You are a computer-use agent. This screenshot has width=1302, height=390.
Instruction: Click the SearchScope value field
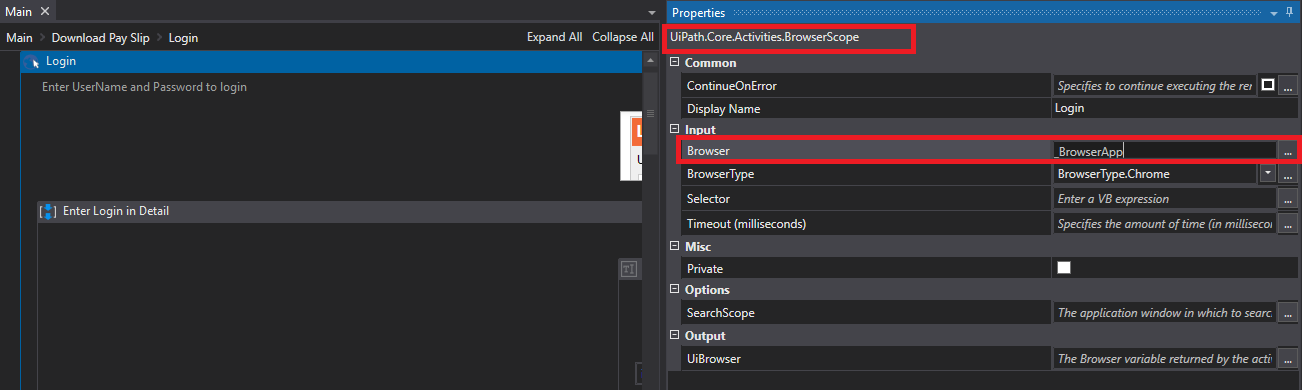pyautogui.click(x=1165, y=313)
